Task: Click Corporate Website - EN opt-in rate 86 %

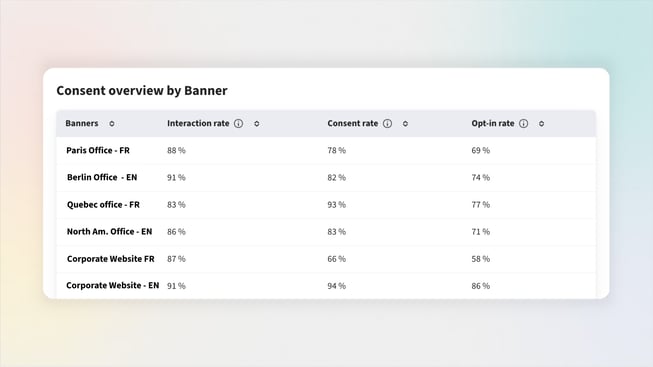Action: (x=481, y=286)
